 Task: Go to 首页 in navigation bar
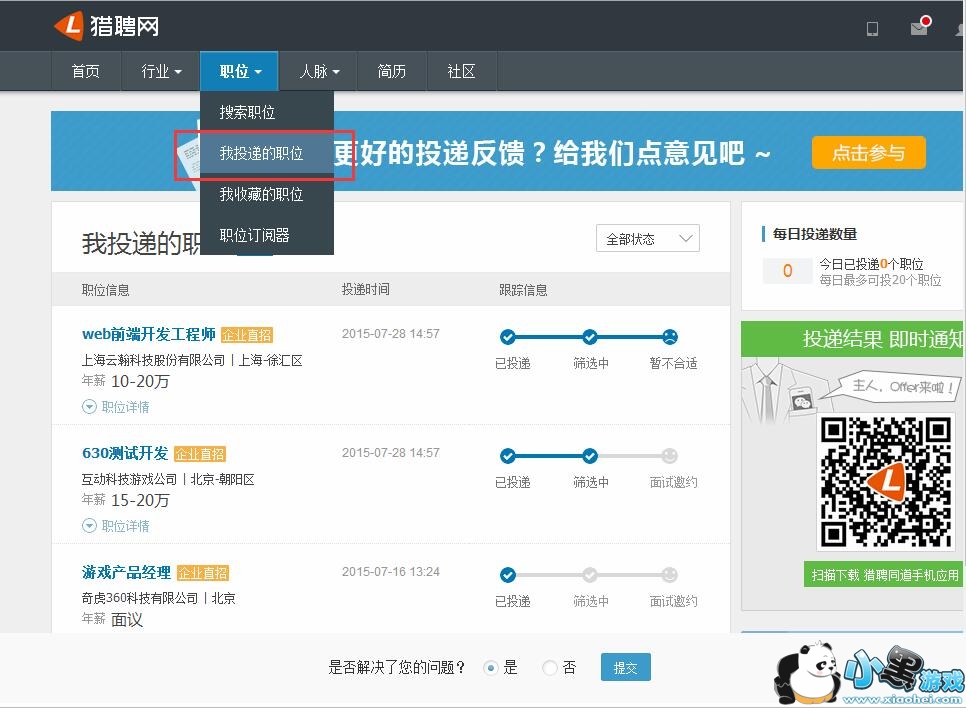(x=86, y=71)
